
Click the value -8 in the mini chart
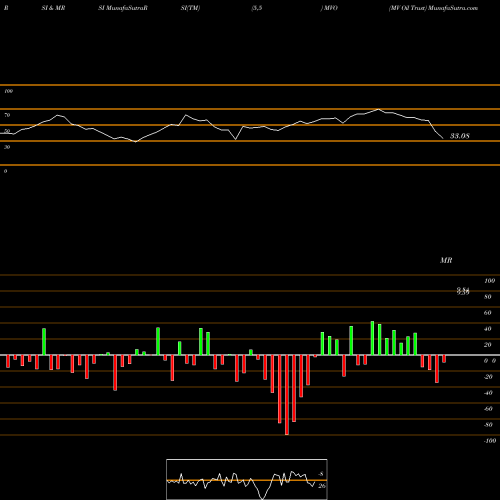(321, 474)
